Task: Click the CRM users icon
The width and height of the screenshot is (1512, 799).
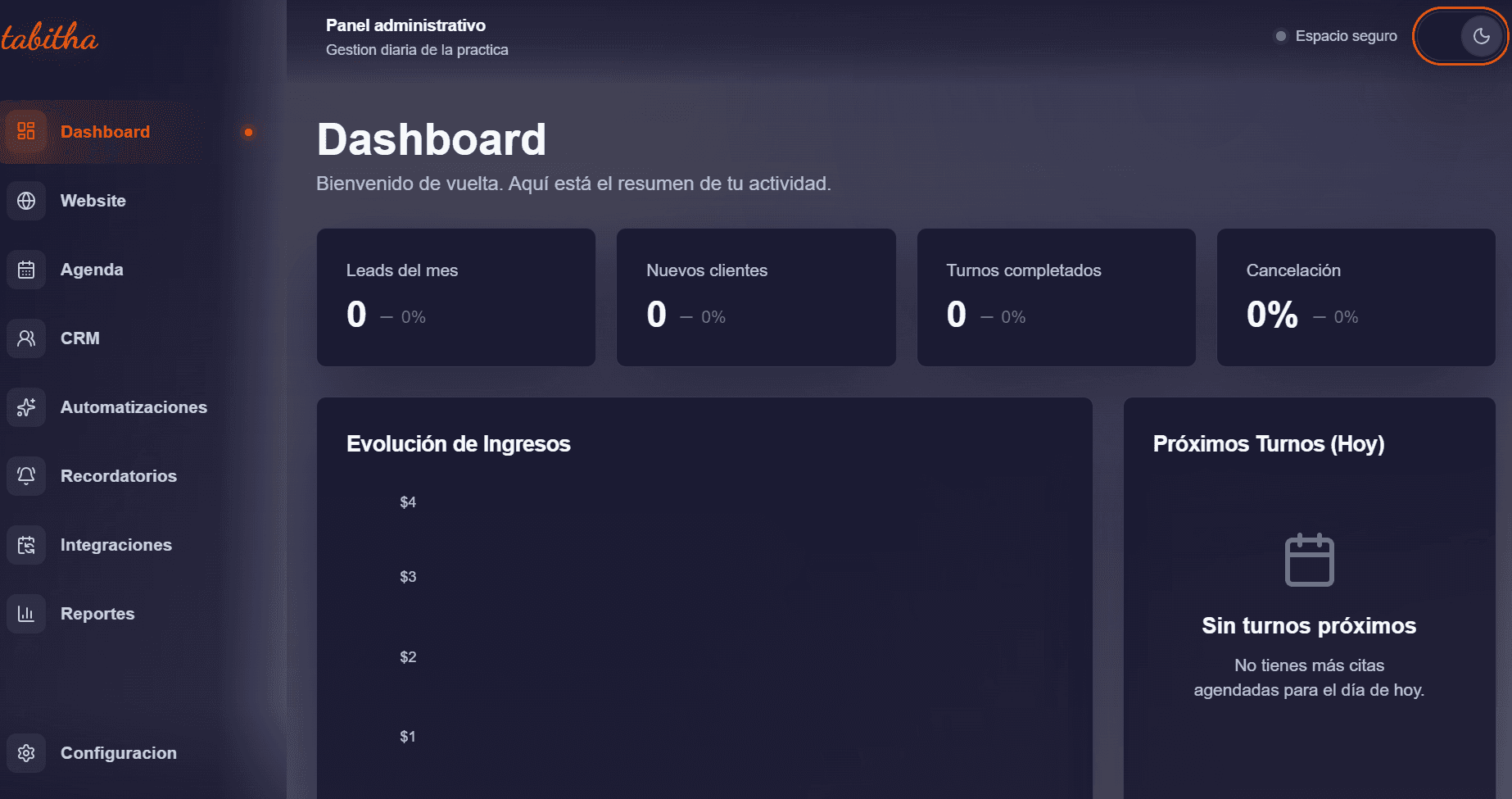Action: (x=26, y=338)
